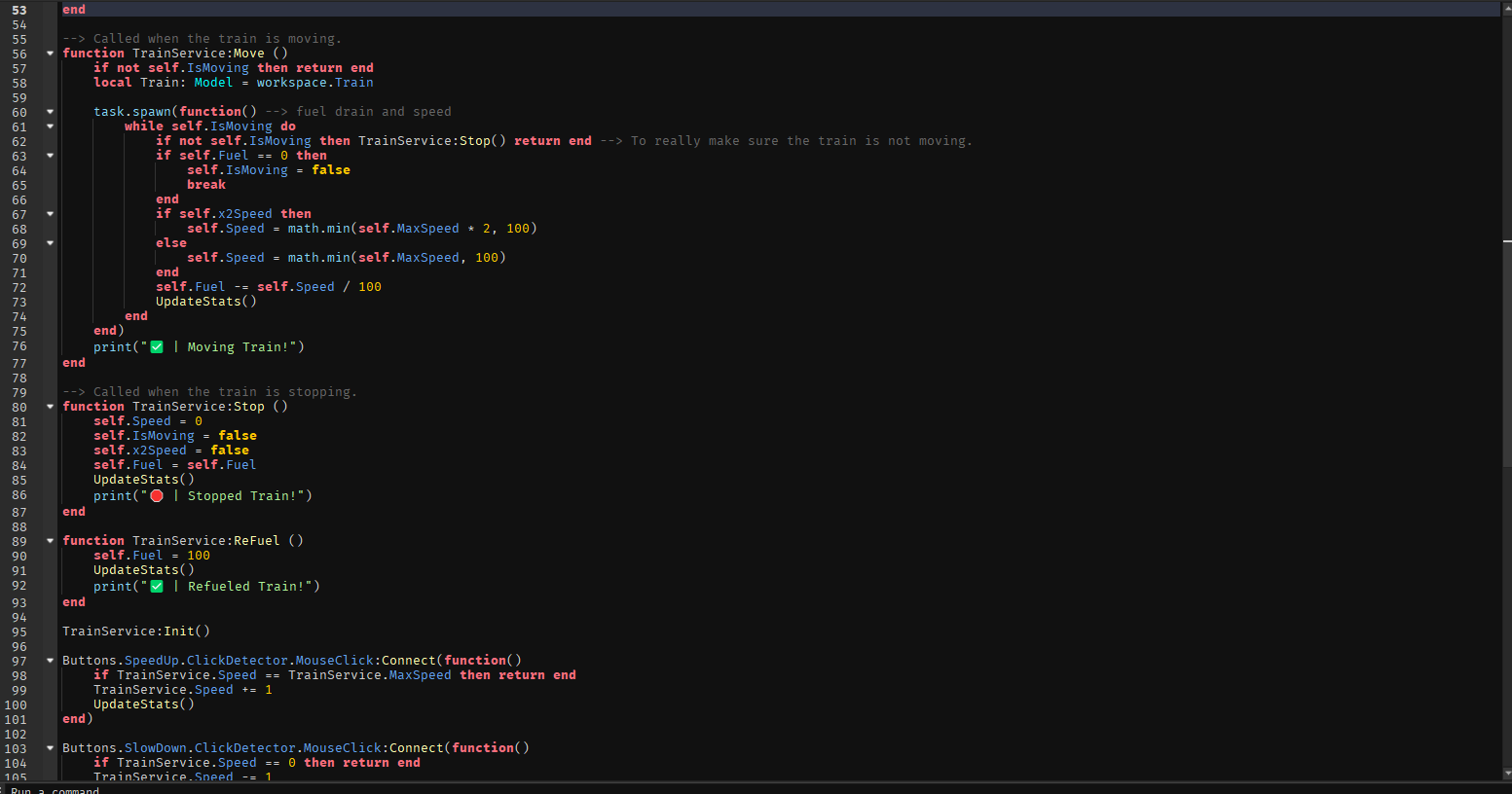Click the green checkmark emoji in Moving Train print
The height and width of the screenshot is (794, 1512).
157,347
